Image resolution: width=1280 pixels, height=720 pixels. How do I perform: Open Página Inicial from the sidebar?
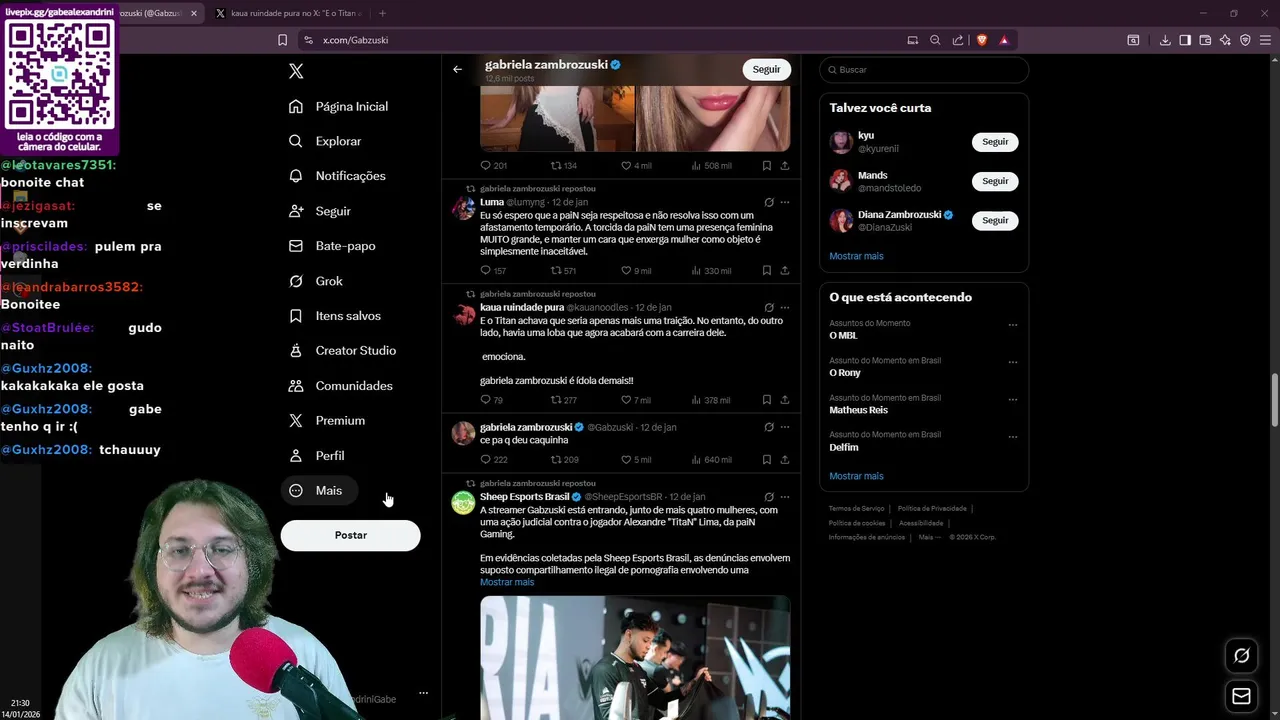tap(338, 106)
